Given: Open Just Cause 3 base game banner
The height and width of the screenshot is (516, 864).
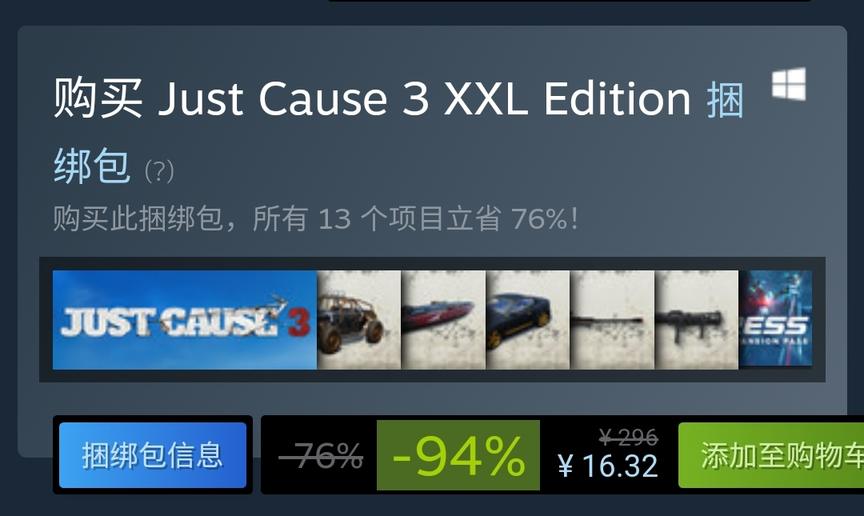Looking at the screenshot, I should pyautogui.click(x=185, y=320).
